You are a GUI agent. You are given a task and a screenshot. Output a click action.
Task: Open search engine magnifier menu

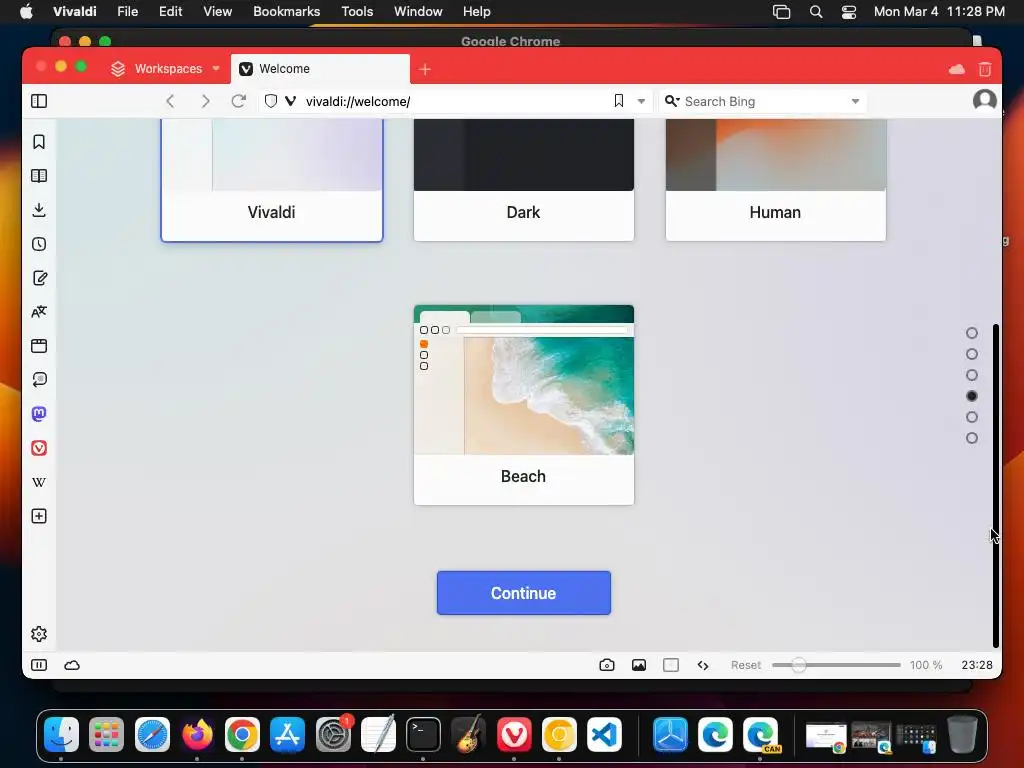point(671,101)
